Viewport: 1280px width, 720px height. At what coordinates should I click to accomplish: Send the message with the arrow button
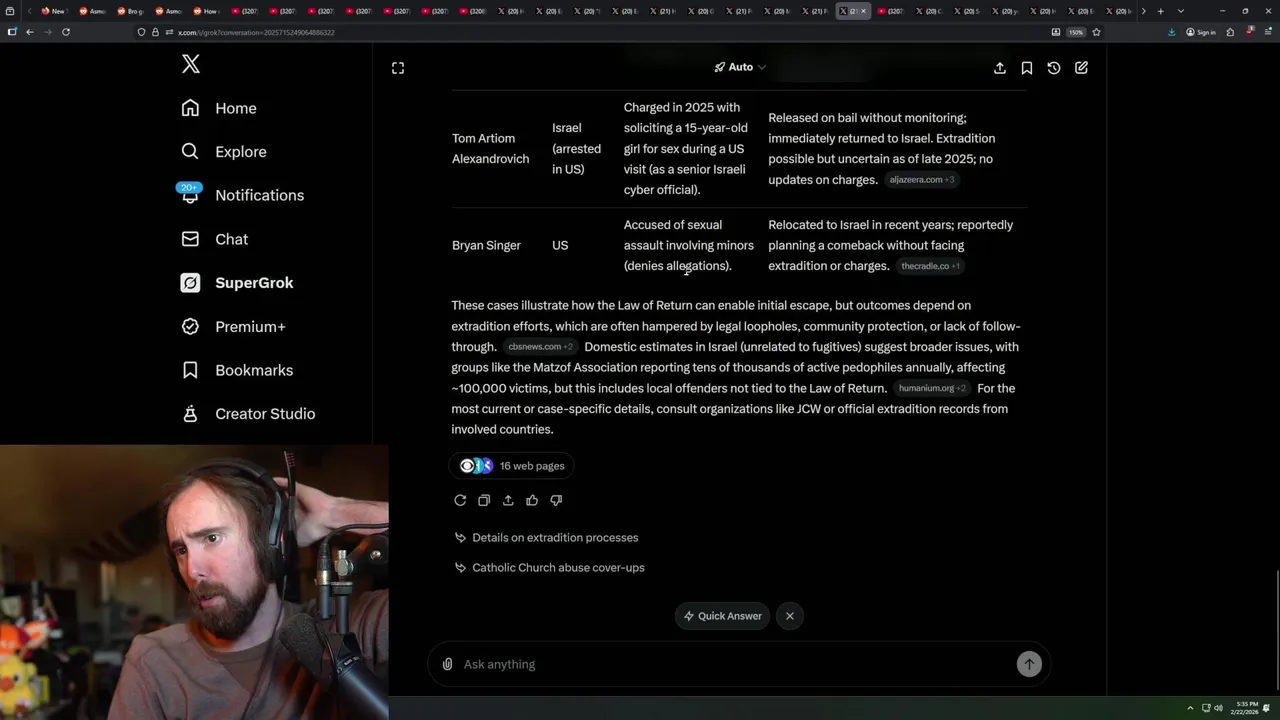[x=1029, y=664]
